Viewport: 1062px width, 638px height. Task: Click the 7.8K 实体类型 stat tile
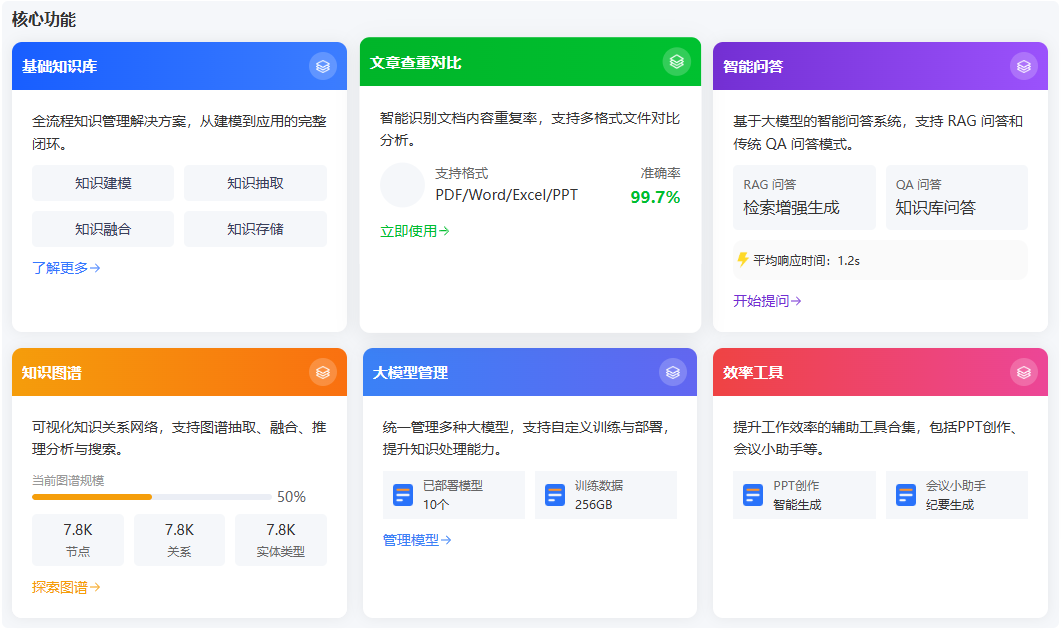coord(281,540)
